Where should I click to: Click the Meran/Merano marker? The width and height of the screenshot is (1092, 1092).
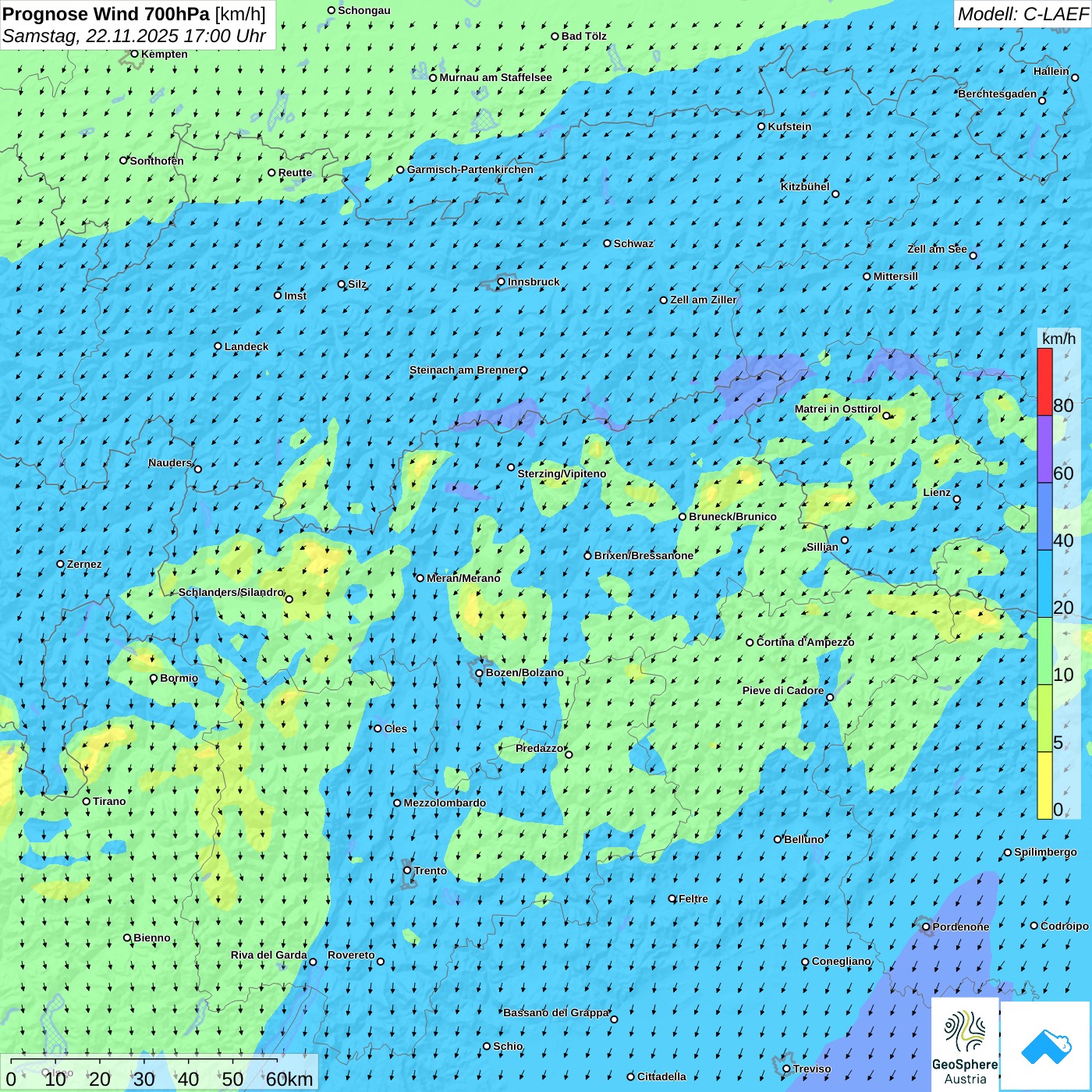[x=420, y=578]
